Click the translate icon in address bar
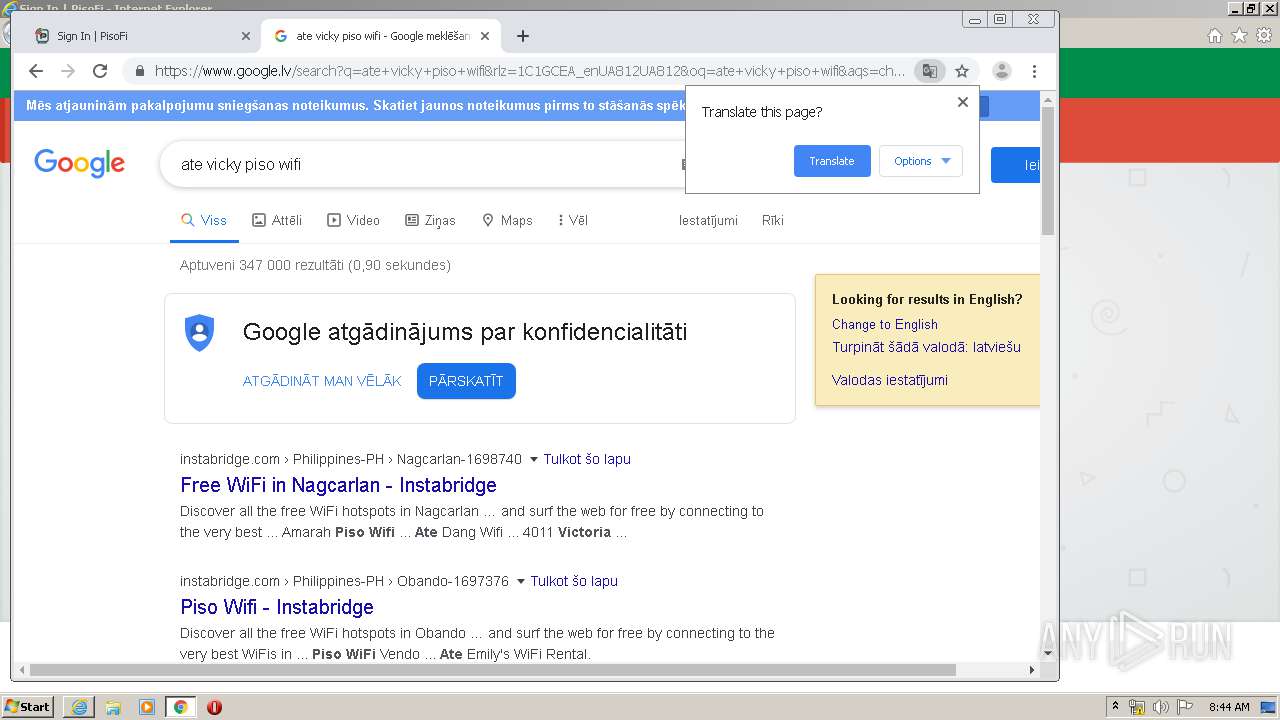1280x720 pixels. pos(930,71)
